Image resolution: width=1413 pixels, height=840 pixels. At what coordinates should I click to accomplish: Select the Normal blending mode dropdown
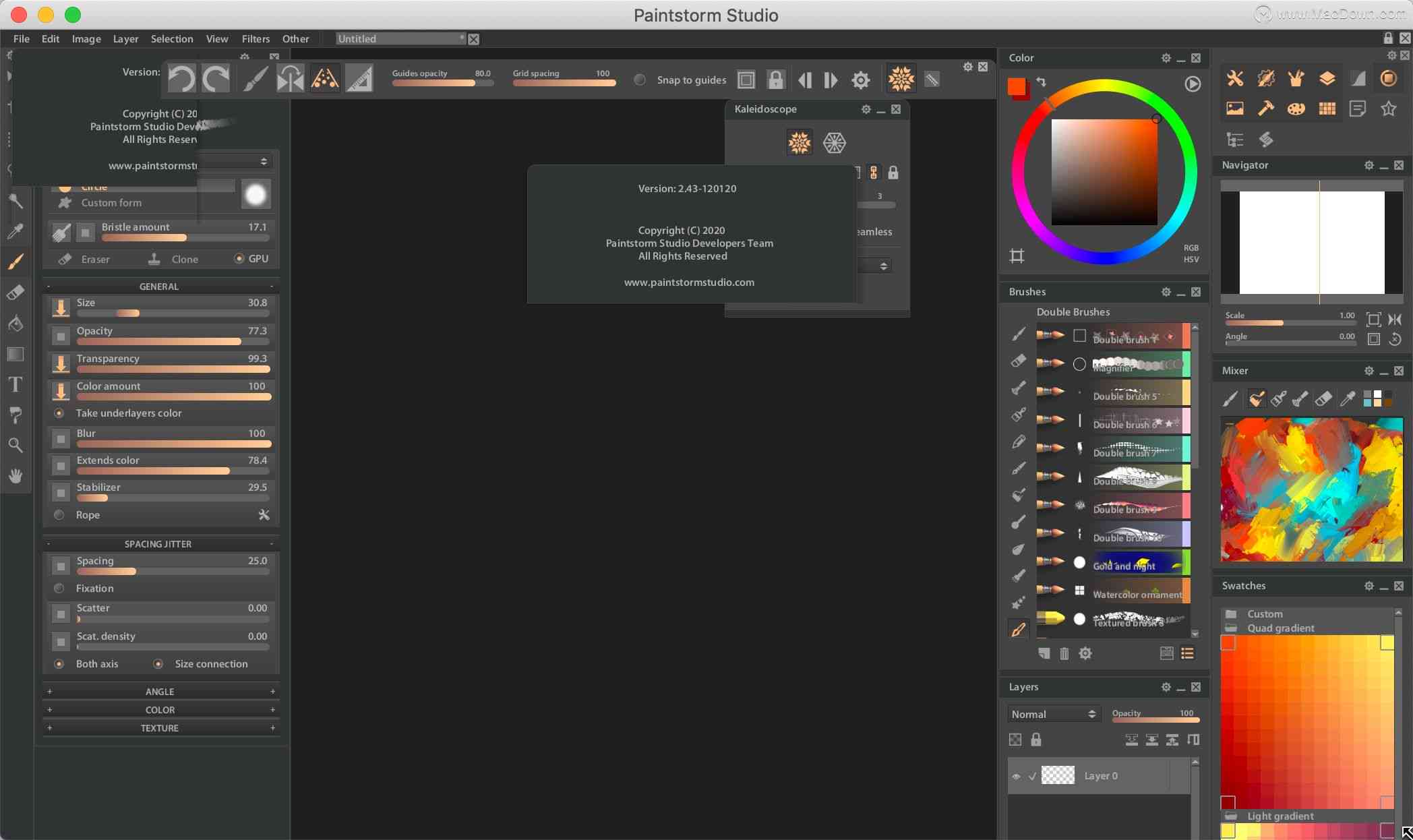pos(1053,713)
